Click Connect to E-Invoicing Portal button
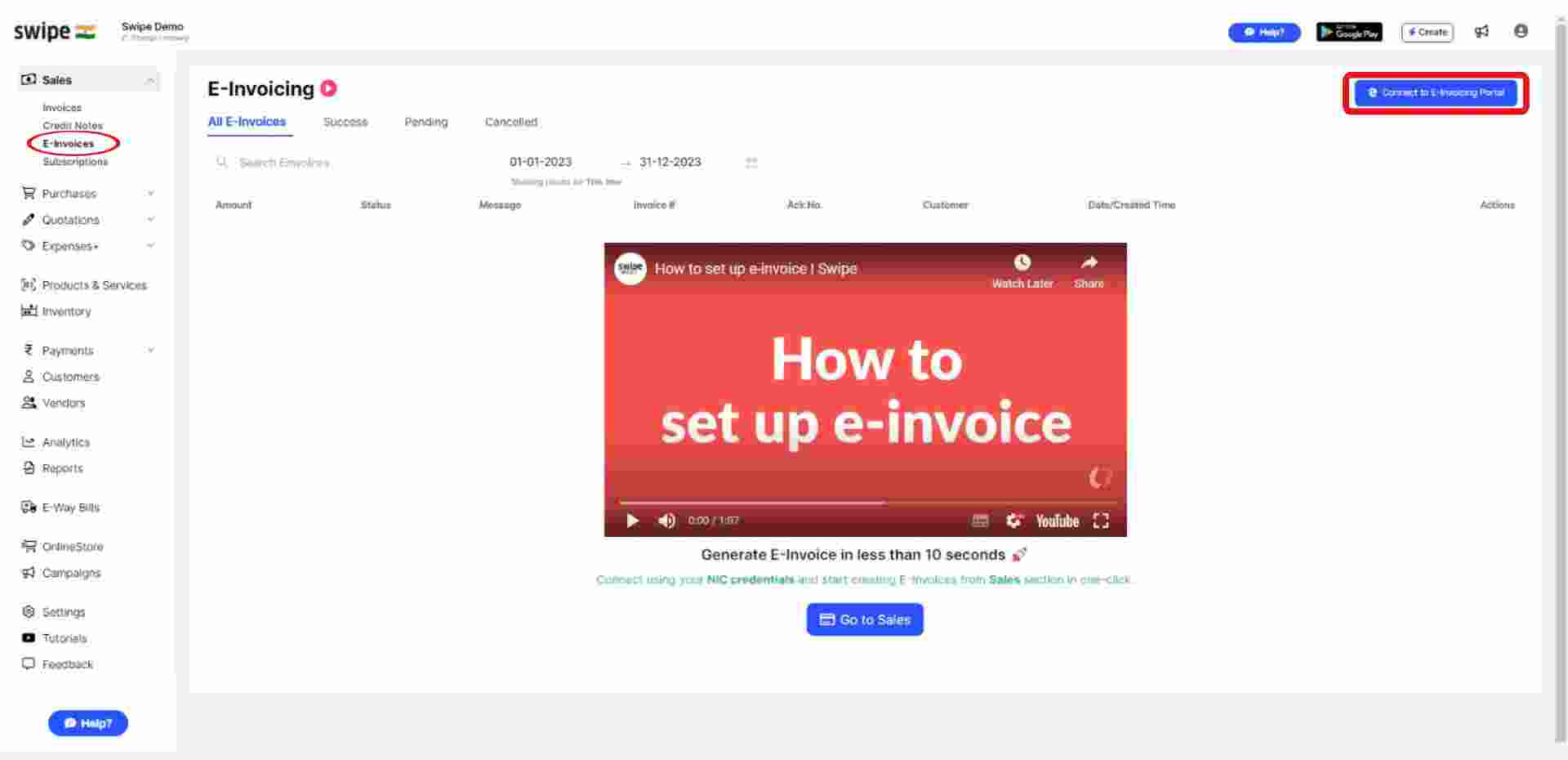This screenshot has height=760, width=1568. point(1436,93)
